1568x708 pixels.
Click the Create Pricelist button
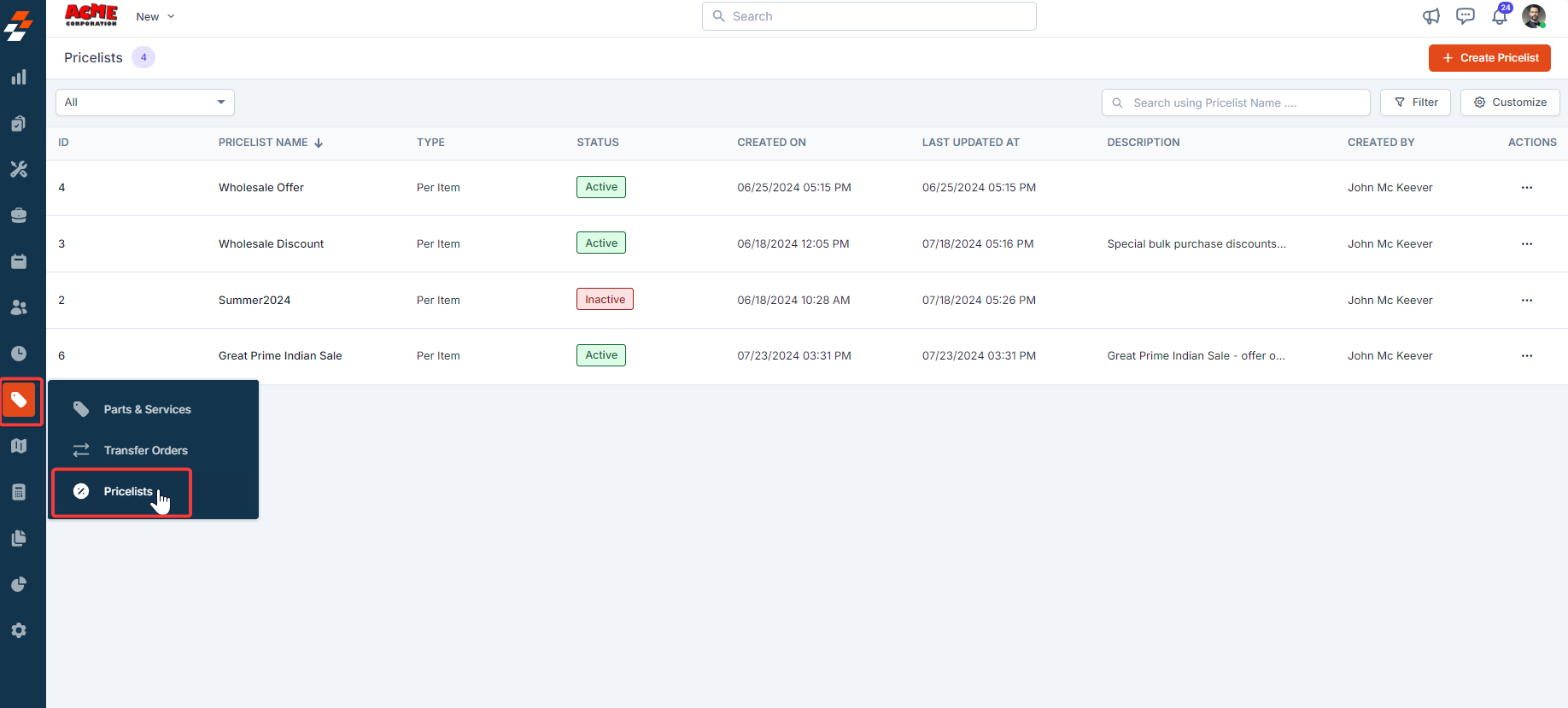[1489, 58]
